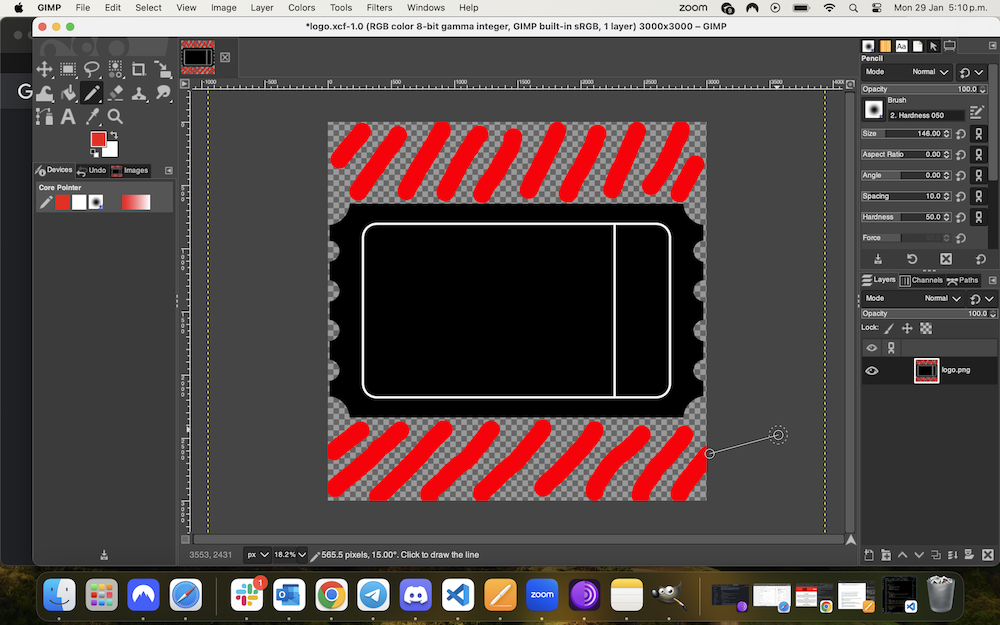
Task: Click the brush name field Hardness 050
Action: tap(925, 115)
